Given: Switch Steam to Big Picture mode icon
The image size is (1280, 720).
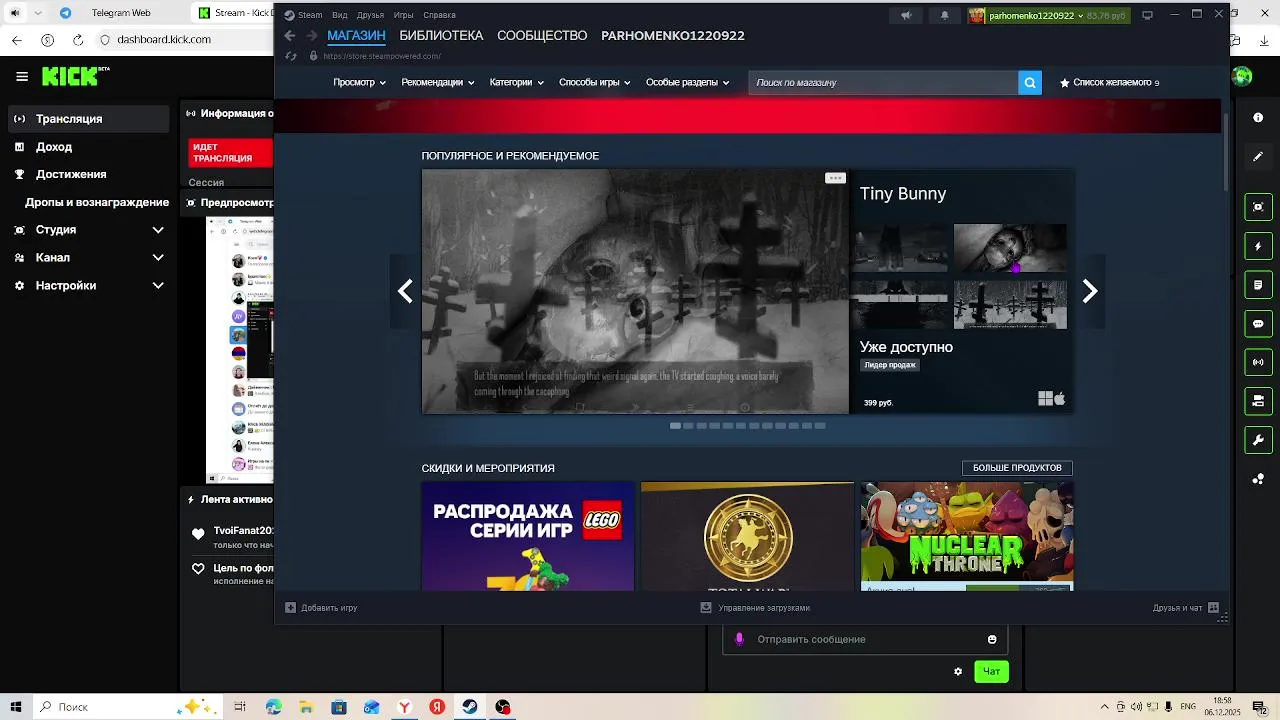Looking at the screenshot, I should [x=1148, y=15].
